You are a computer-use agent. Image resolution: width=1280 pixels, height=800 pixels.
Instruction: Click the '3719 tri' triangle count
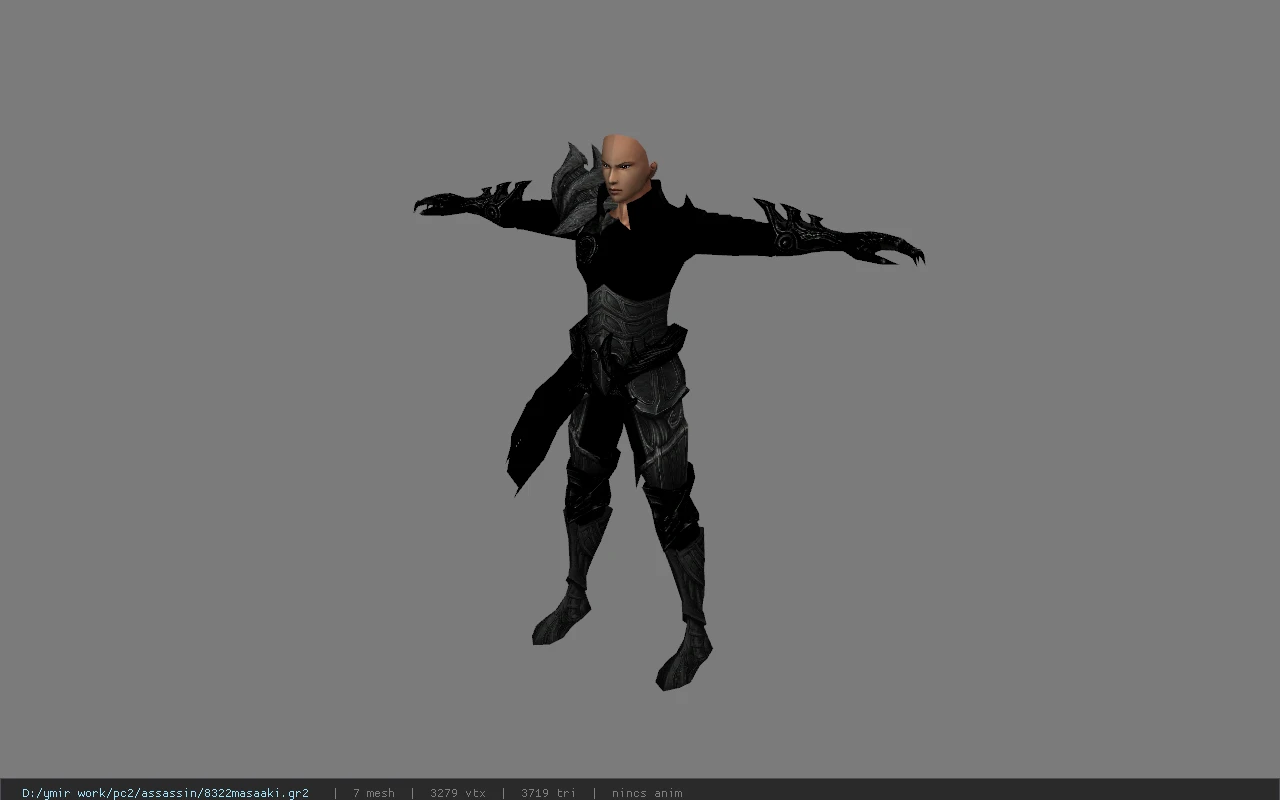(548, 793)
